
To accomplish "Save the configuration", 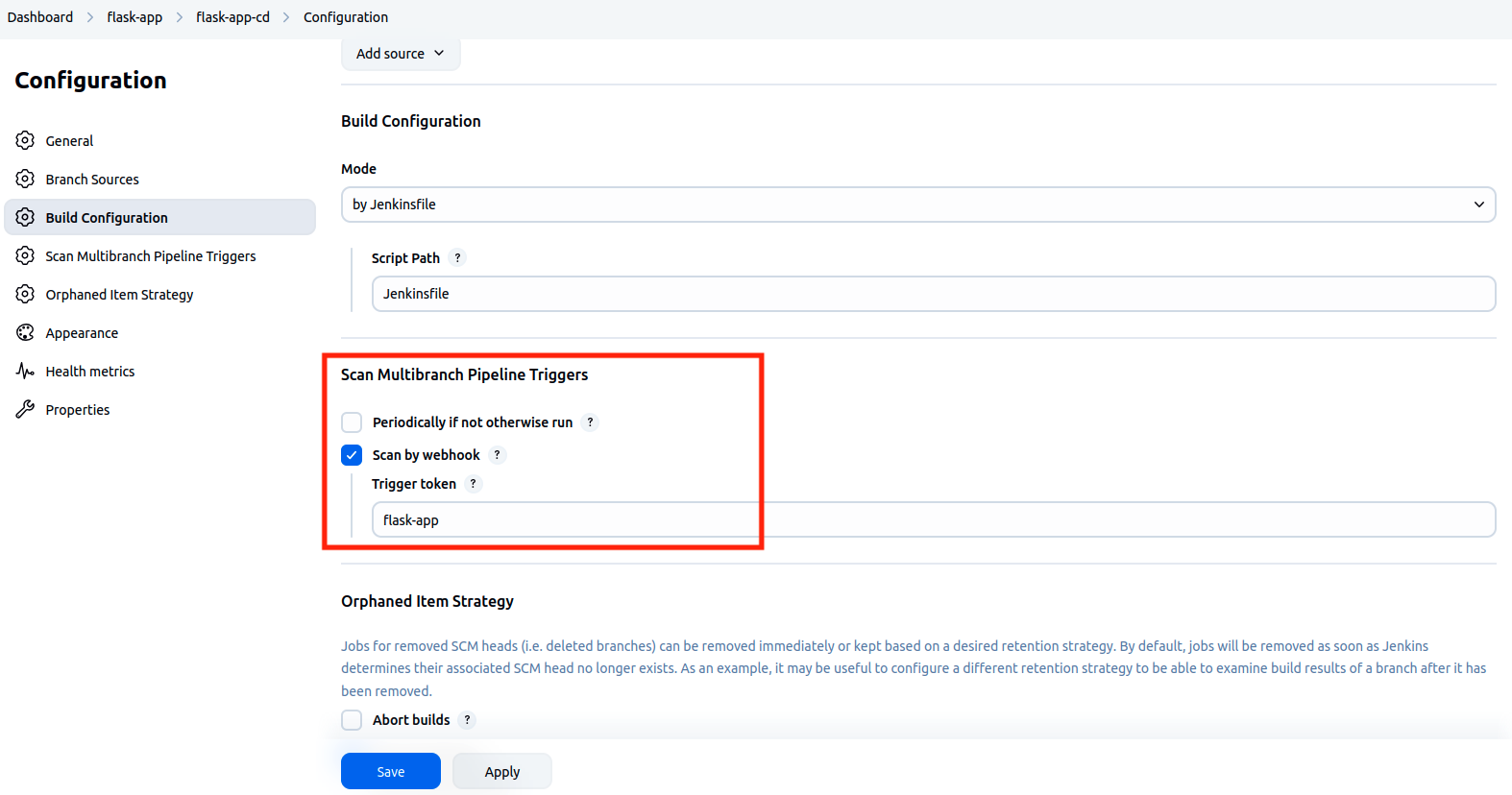I will 390,771.
